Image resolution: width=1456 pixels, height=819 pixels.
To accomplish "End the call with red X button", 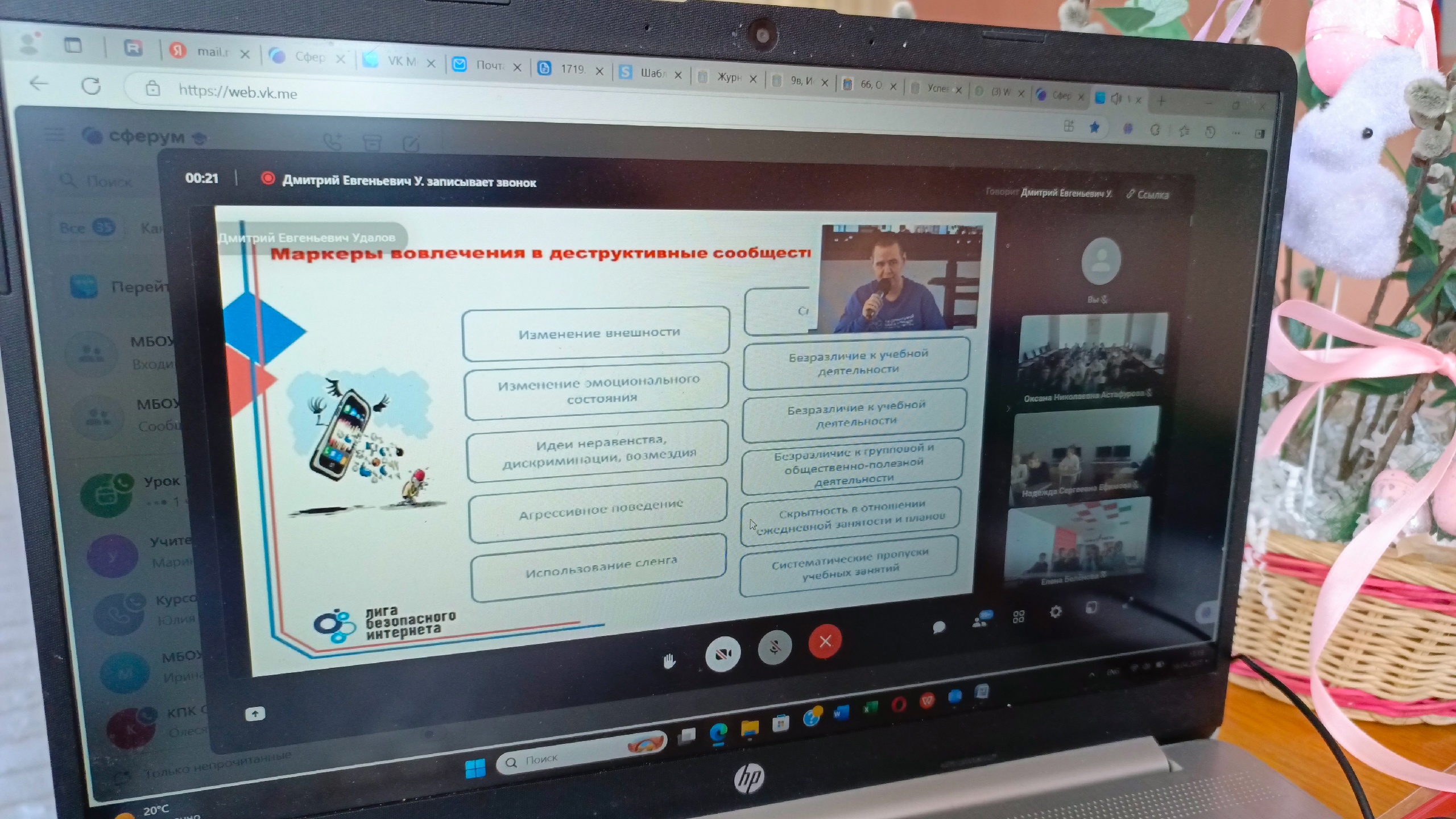I will click(825, 641).
